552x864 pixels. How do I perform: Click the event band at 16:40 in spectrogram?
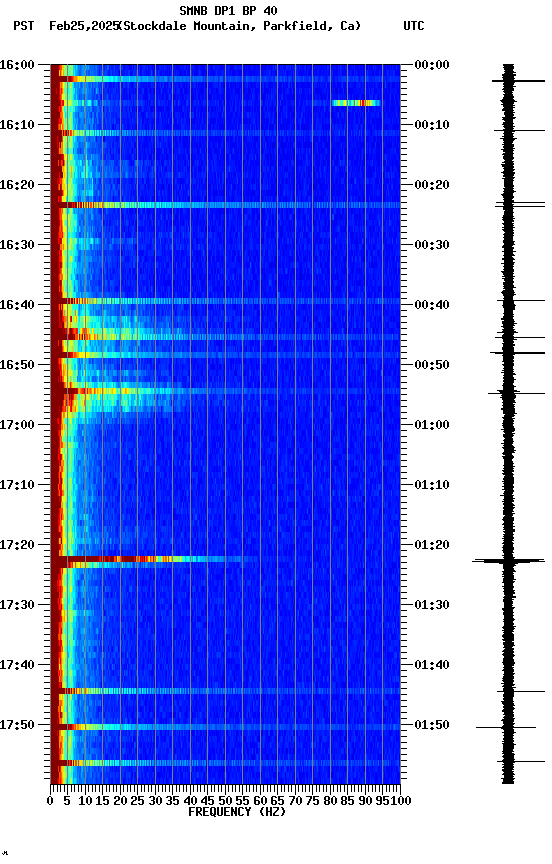[225, 301]
